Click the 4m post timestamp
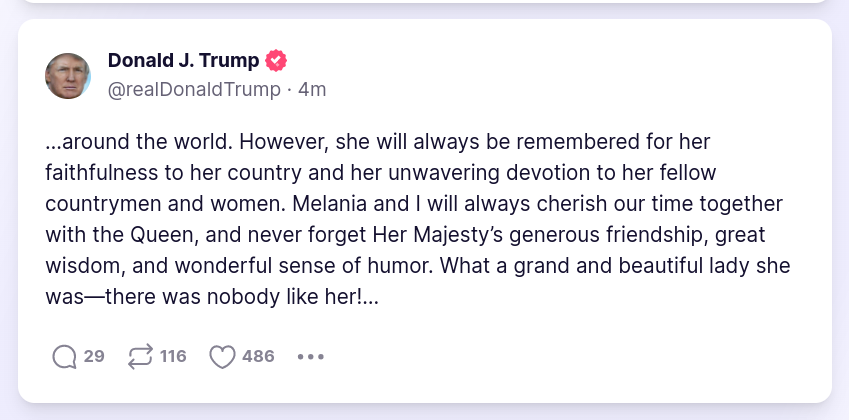This screenshot has height=420, width=849. (x=312, y=89)
